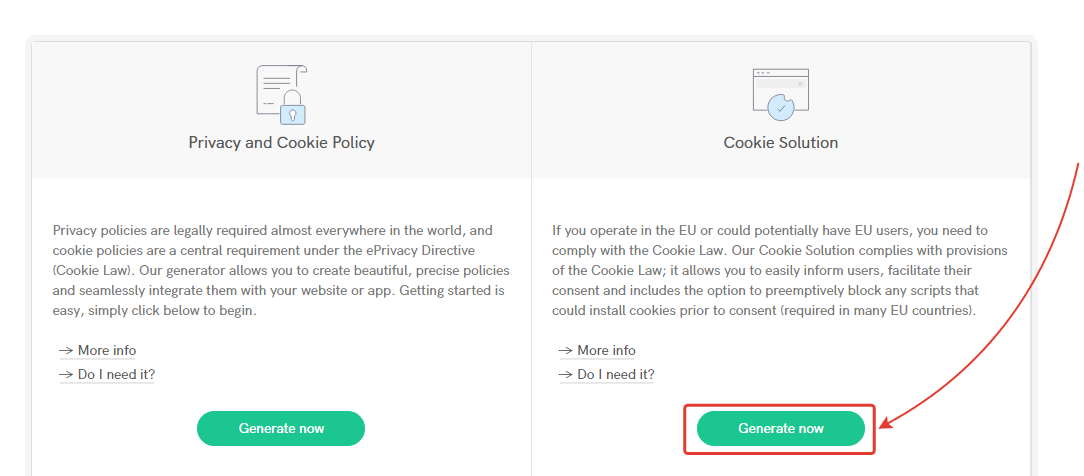Viewport: 1084px width, 476px height.
Task: Click arrow beside Do I need it under Cookie Solution
Action: click(566, 374)
